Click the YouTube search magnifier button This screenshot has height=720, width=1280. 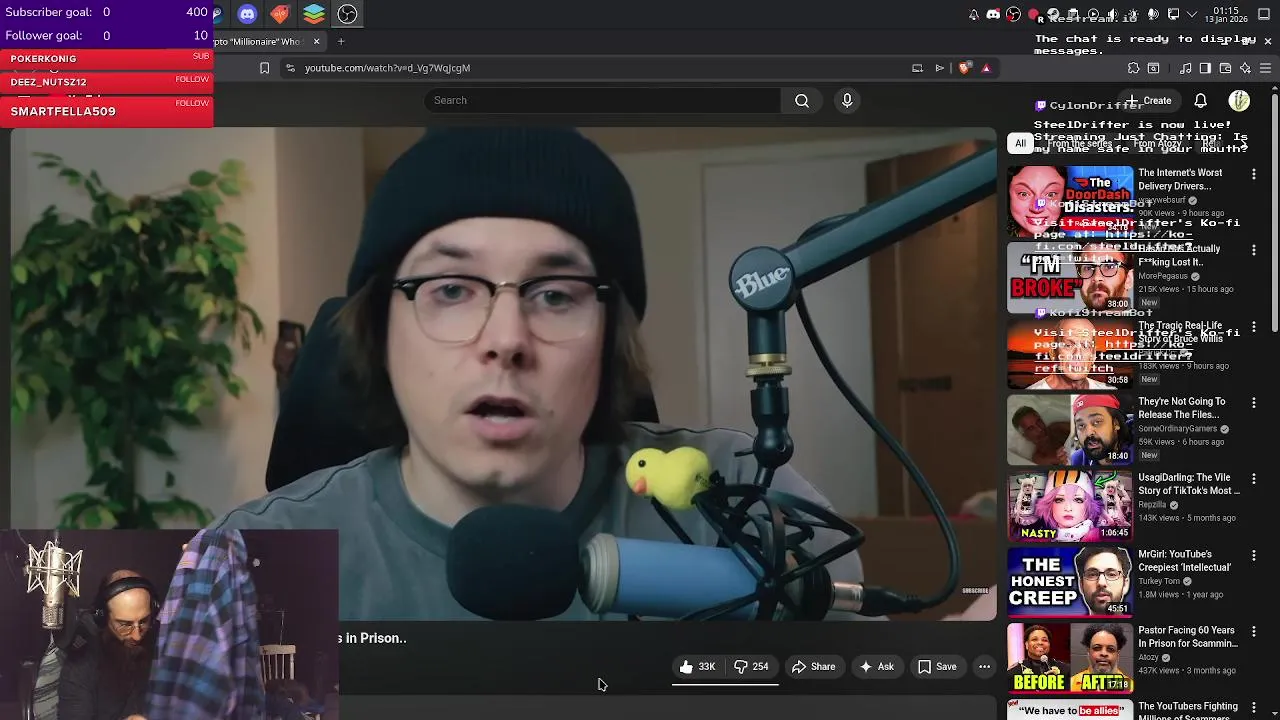click(802, 100)
